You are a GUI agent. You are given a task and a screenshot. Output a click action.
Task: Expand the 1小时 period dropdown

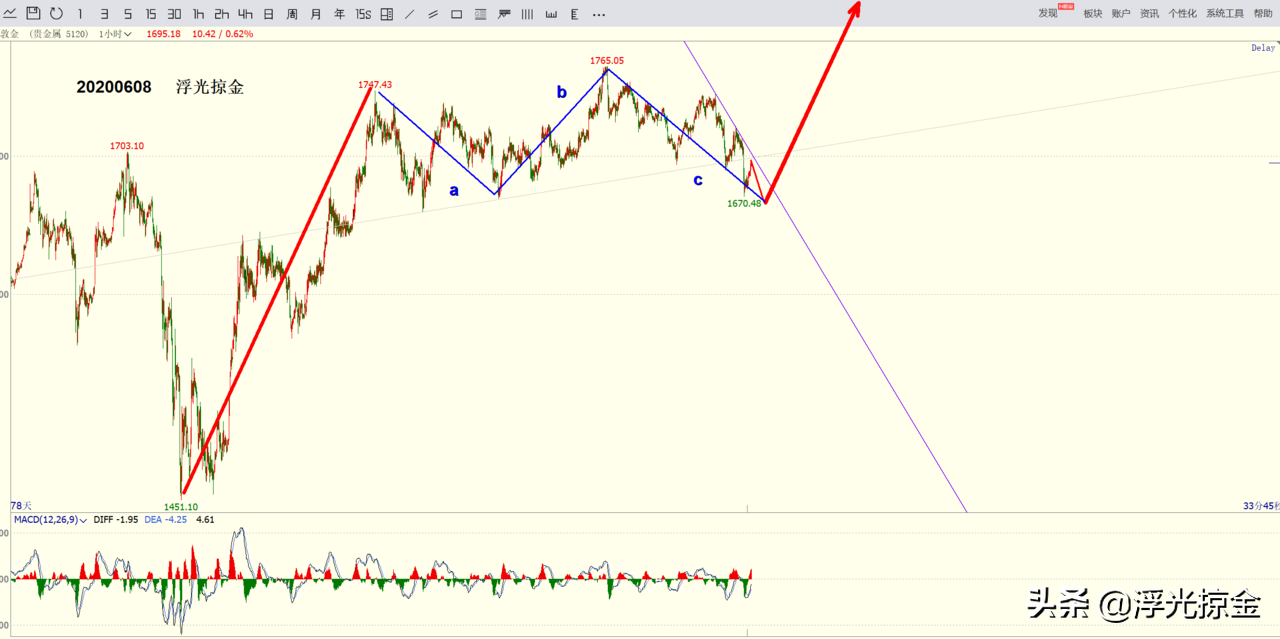coord(115,34)
